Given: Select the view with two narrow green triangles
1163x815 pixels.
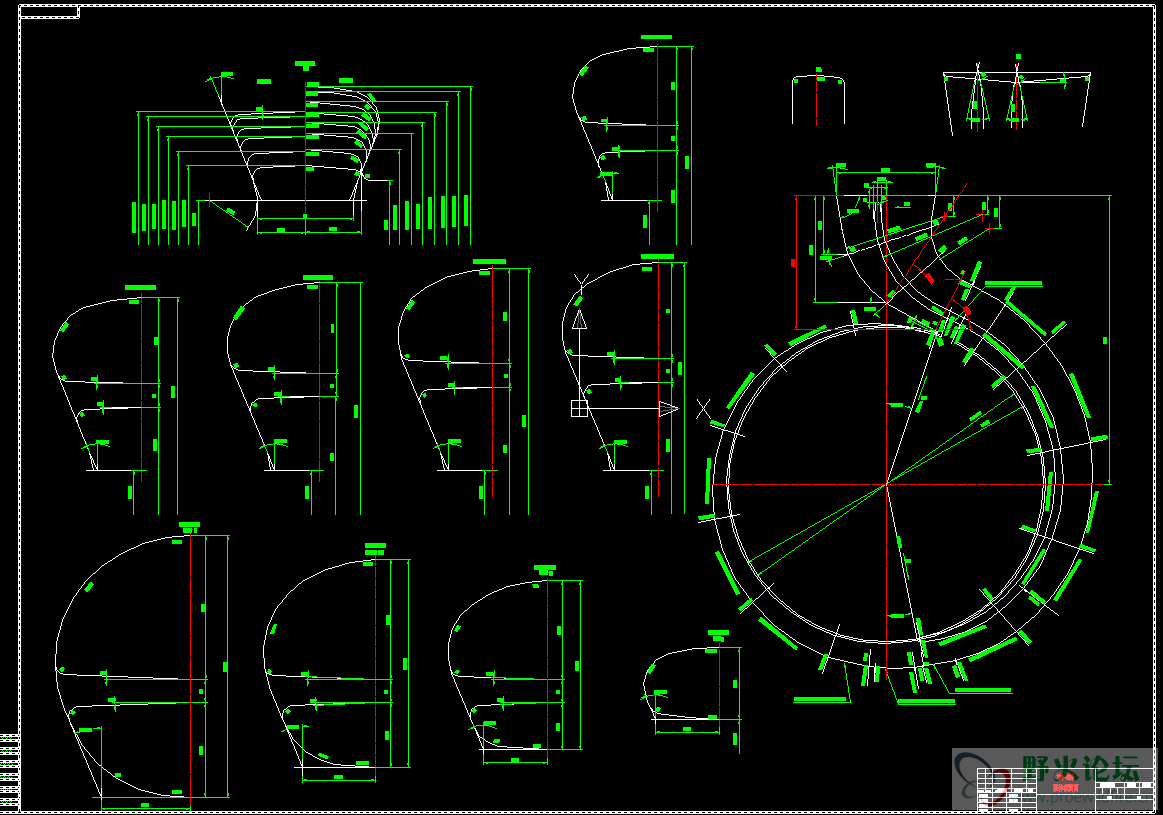Looking at the screenshot, I should click(x=1017, y=95).
